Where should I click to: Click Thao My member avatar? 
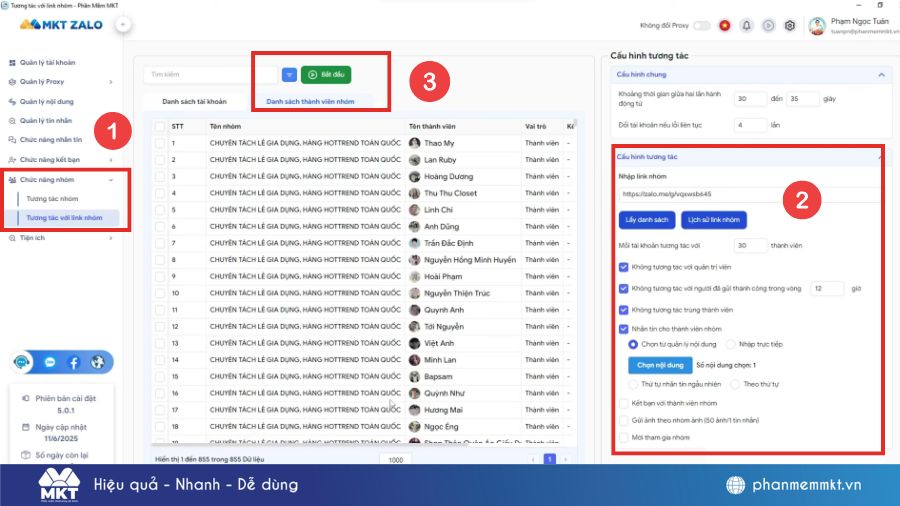pos(414,143)
